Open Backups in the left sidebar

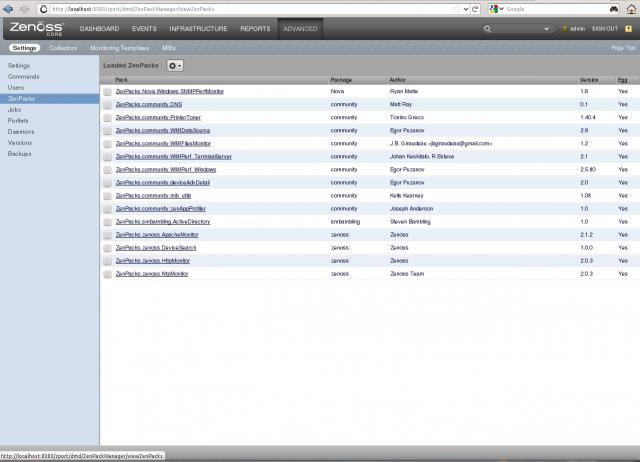point(19,154)
